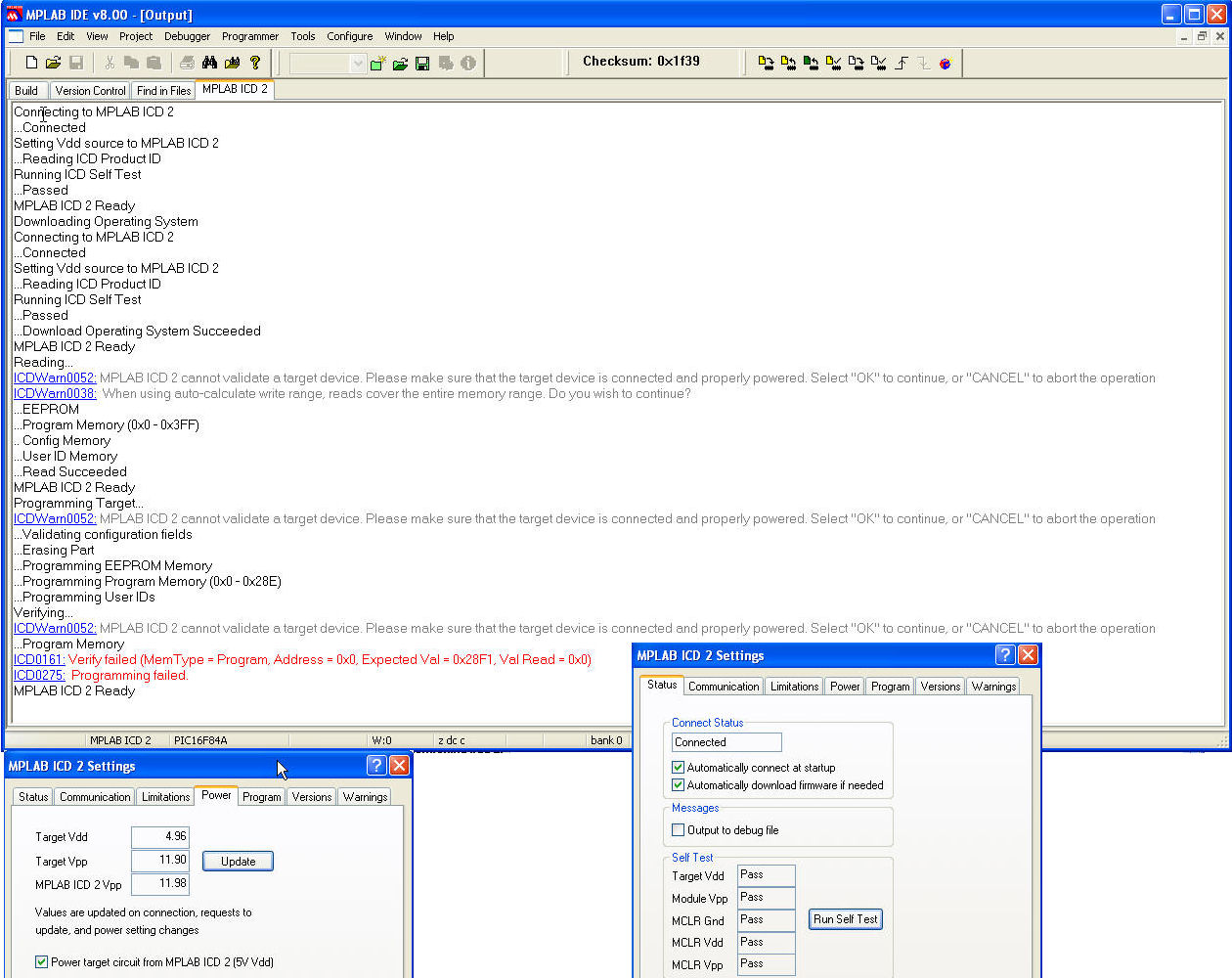
Task: Click the Target Vdd value field
Action: point(159,837)
